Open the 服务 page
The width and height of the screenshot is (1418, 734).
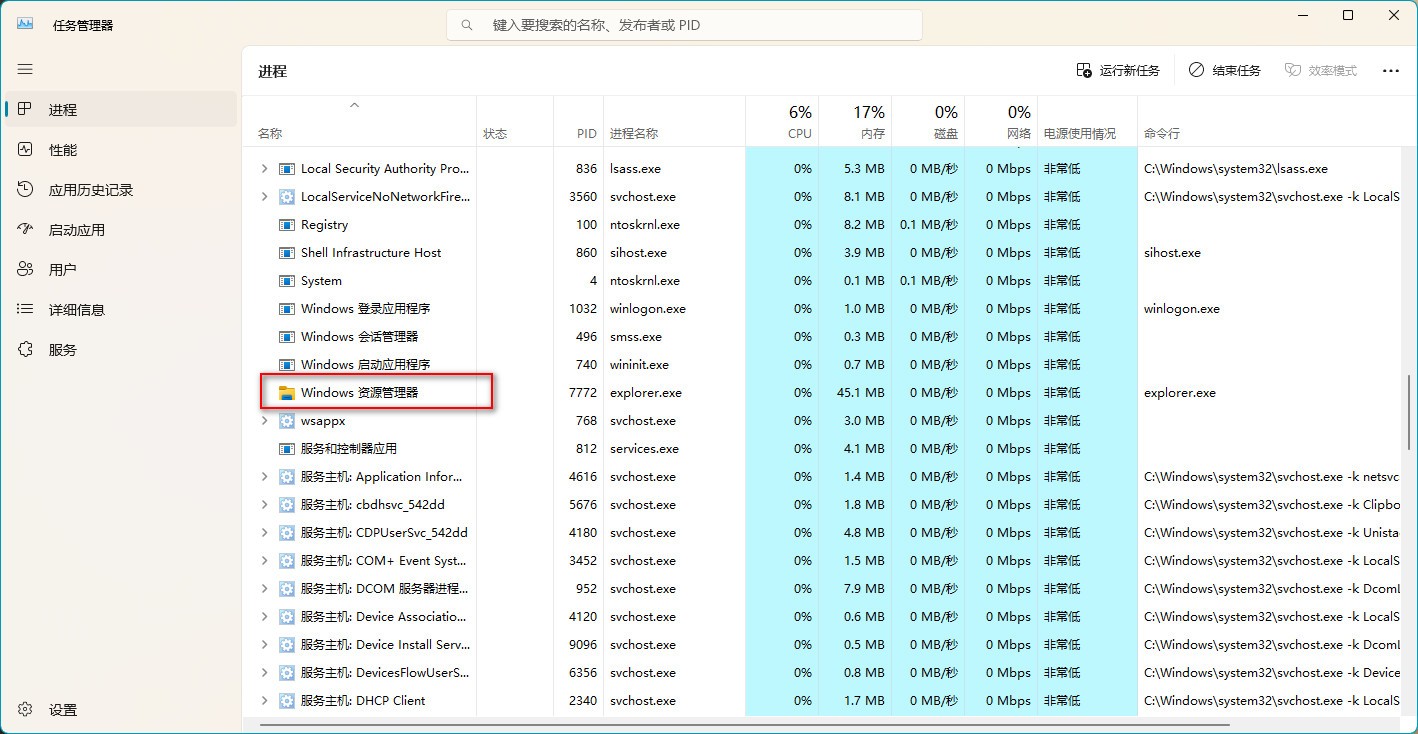[x=120, y=349]
